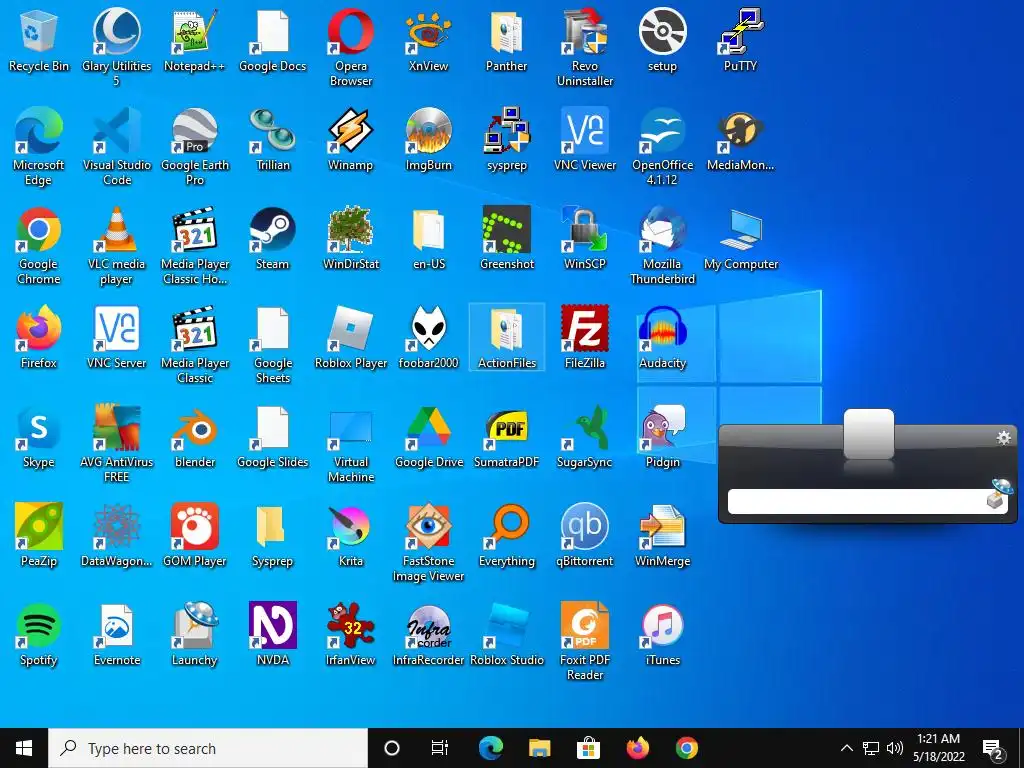Select the Mozilla Thunderbird icon
This screenshot has height=768, width=1024.
tap(662, 246)
